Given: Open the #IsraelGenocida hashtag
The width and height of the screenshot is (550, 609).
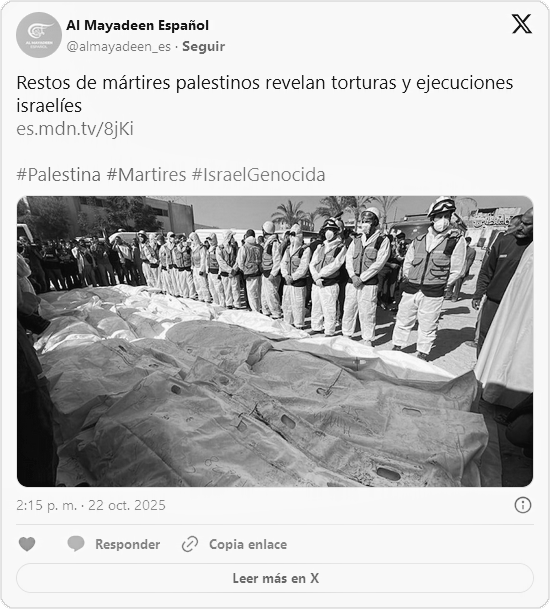Looking at the screenshot, I should pos(259,175).
